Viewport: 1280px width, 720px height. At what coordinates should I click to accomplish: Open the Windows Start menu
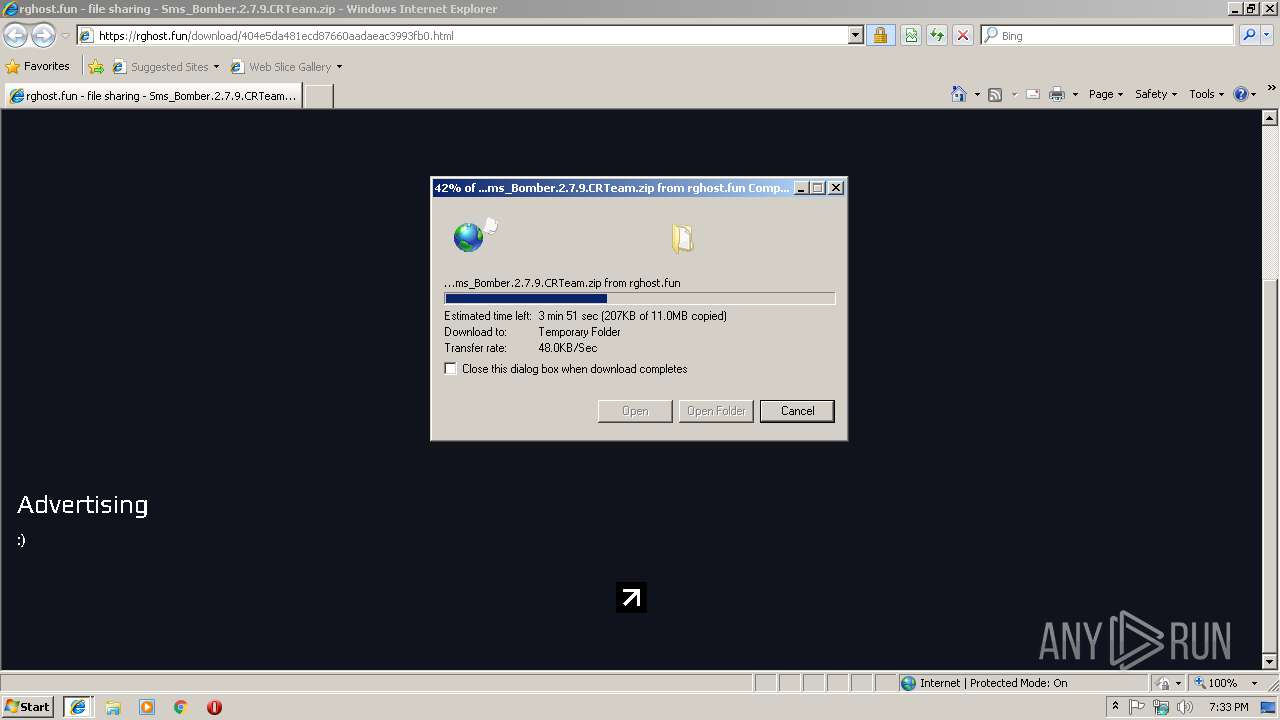28,706
